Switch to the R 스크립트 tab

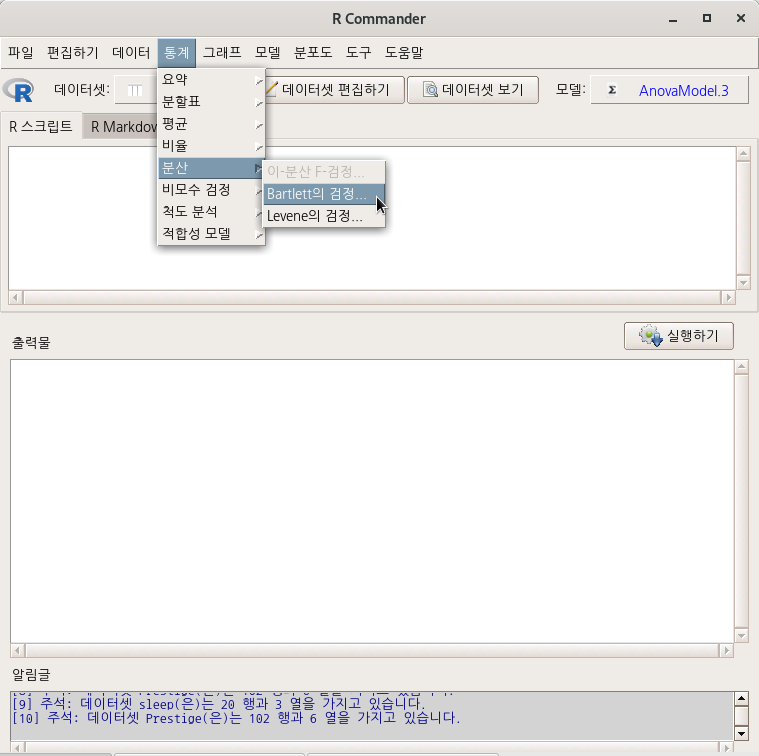pos(41,126)
